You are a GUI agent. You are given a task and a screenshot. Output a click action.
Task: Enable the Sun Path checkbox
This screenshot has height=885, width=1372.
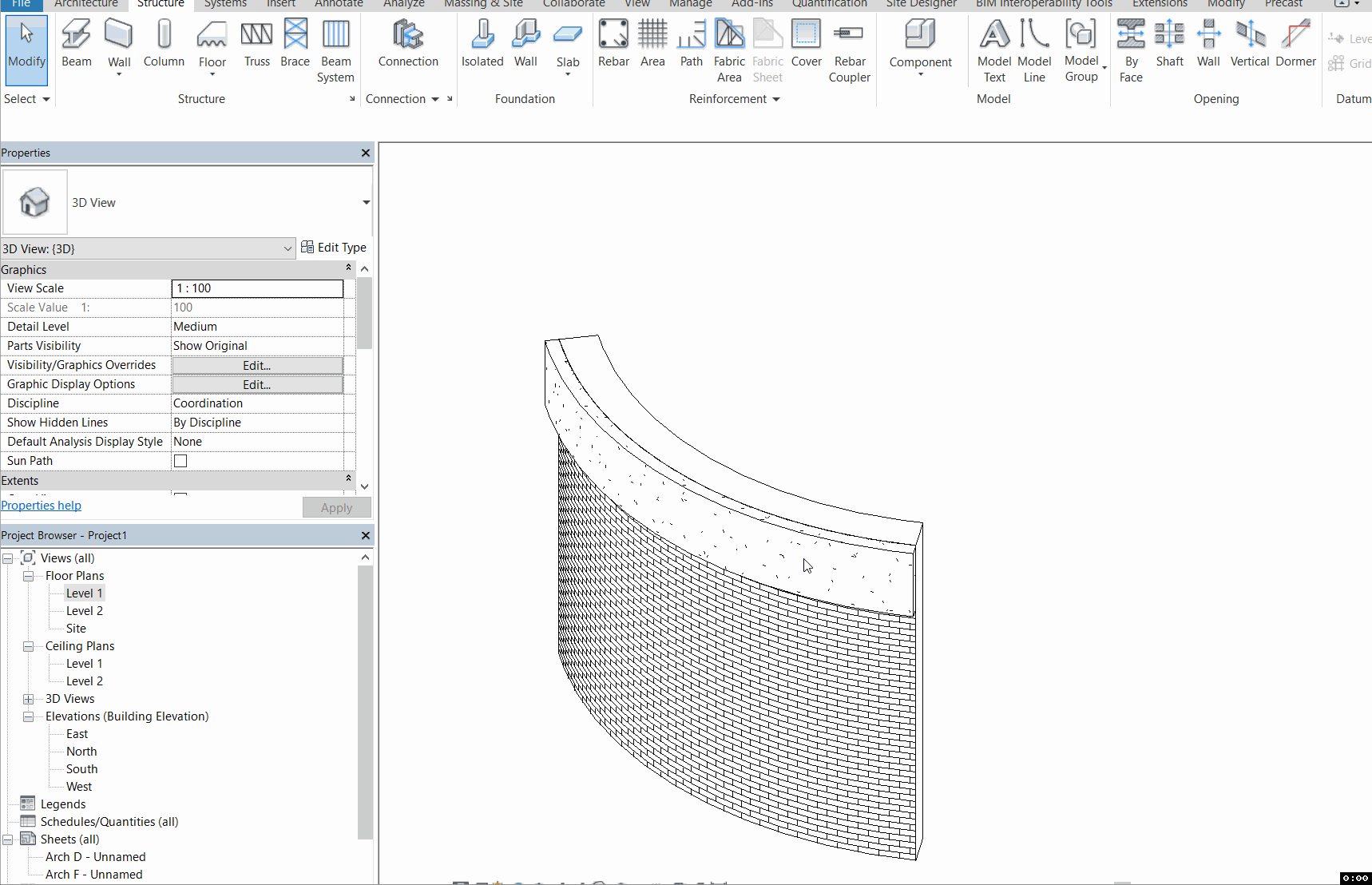click(x=180, y=460)
